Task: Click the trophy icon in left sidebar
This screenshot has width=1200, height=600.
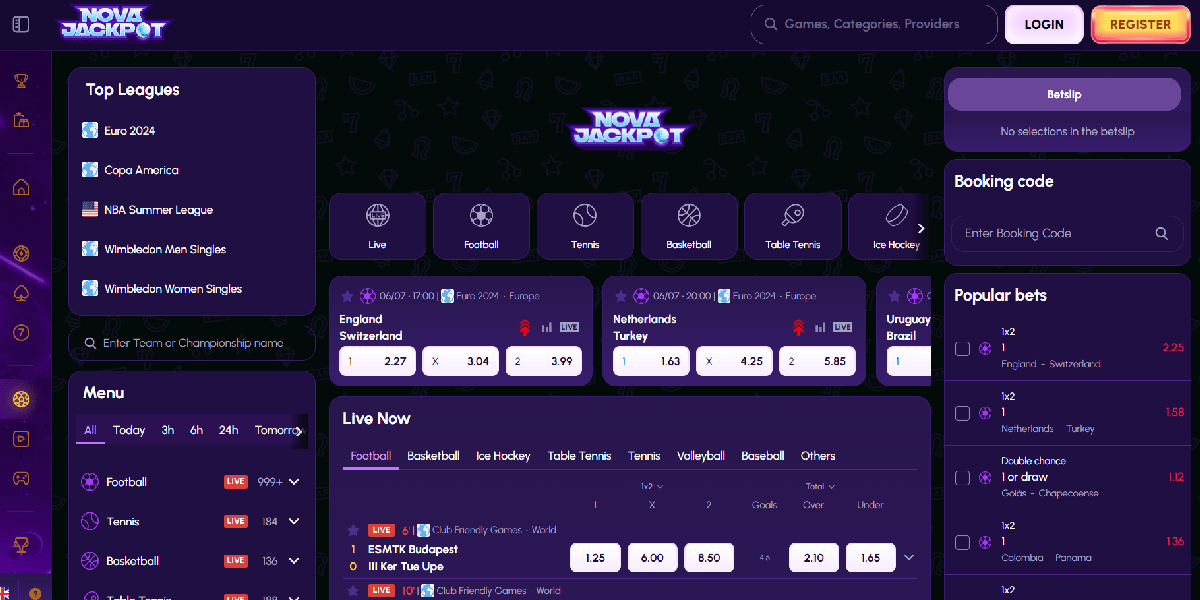Action: pyautogui.click(x=20, y=81)
